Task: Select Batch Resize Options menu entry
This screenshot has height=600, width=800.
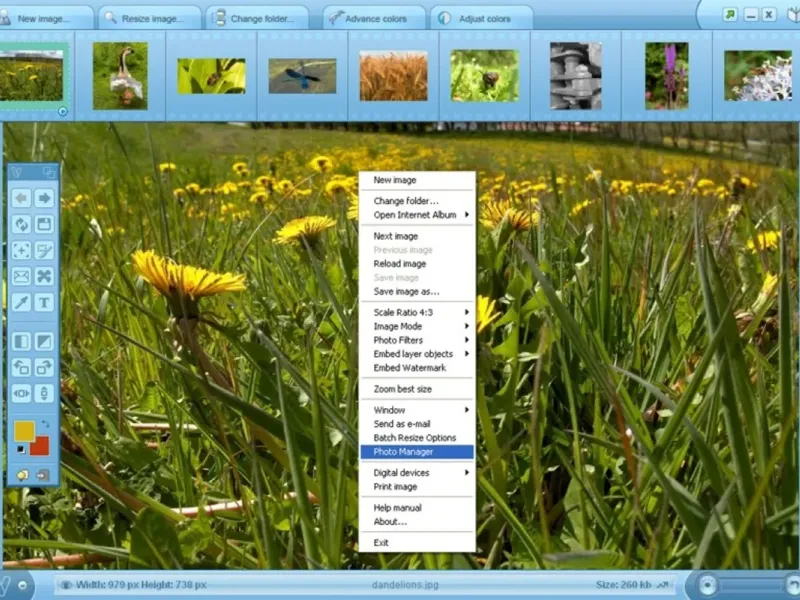Action: [415, 438]
